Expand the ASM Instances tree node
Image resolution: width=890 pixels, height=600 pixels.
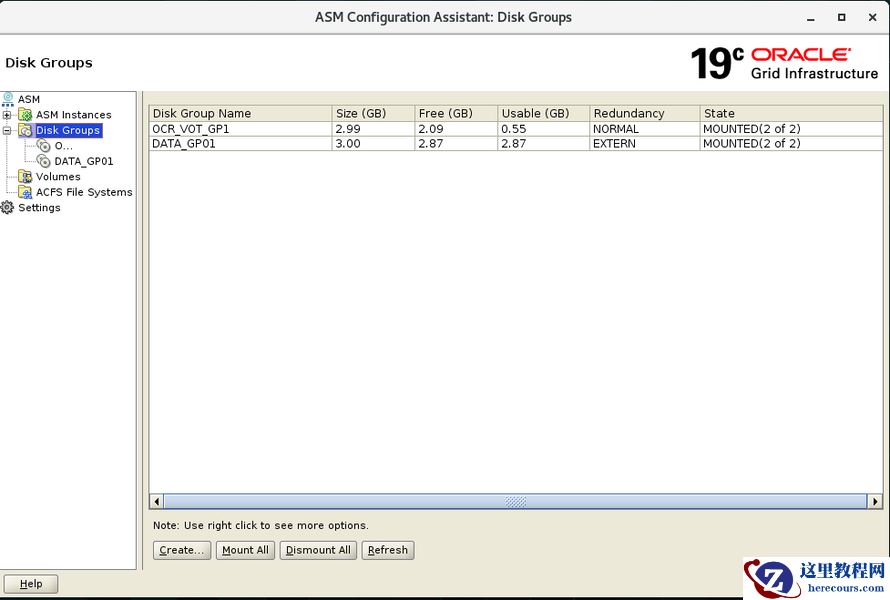[7, 115]
